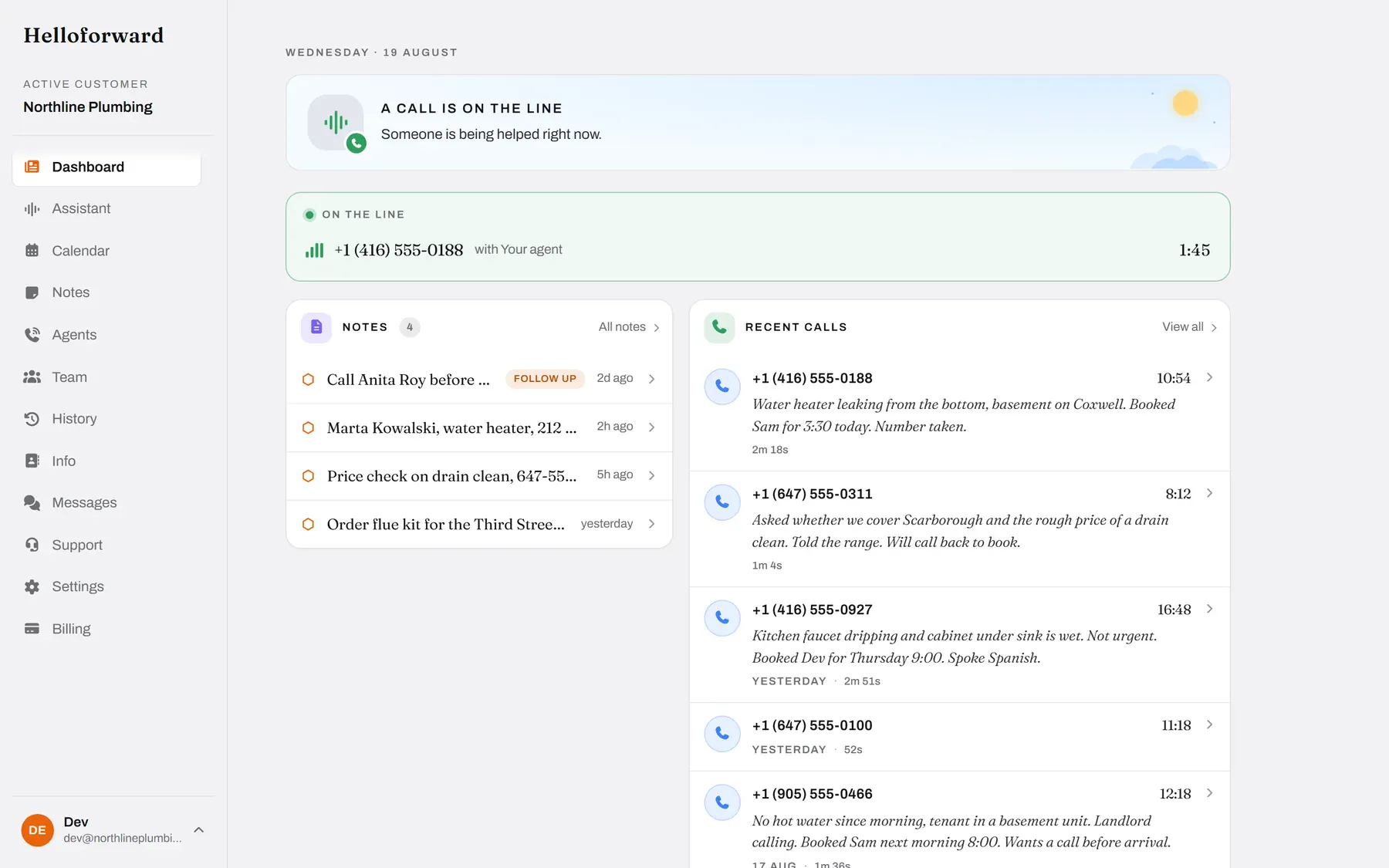Open Messages from the sidebar
The height and width of the screenshot is (868, 1389).
click(106, 503)
